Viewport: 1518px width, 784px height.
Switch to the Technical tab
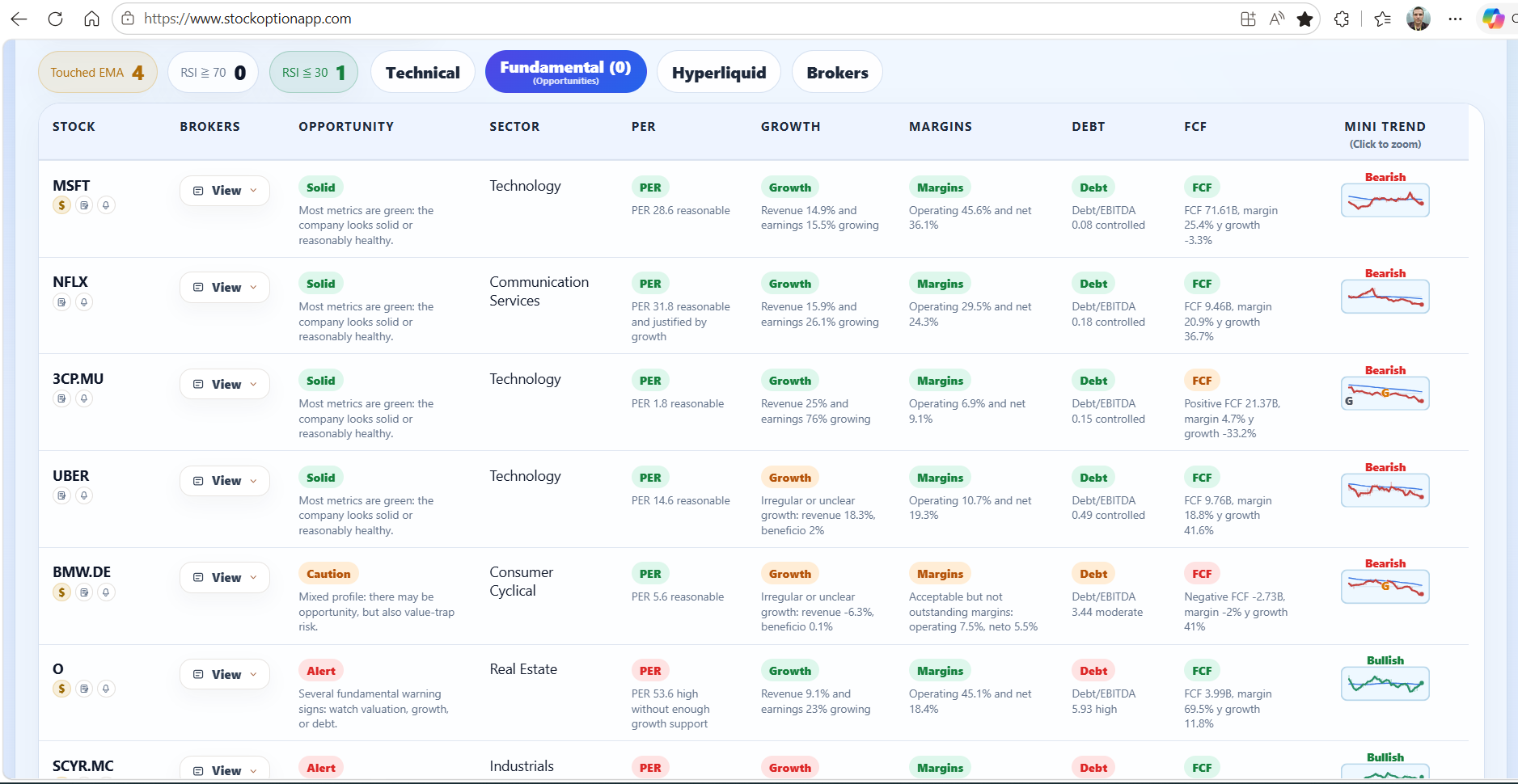click(422, 72)
